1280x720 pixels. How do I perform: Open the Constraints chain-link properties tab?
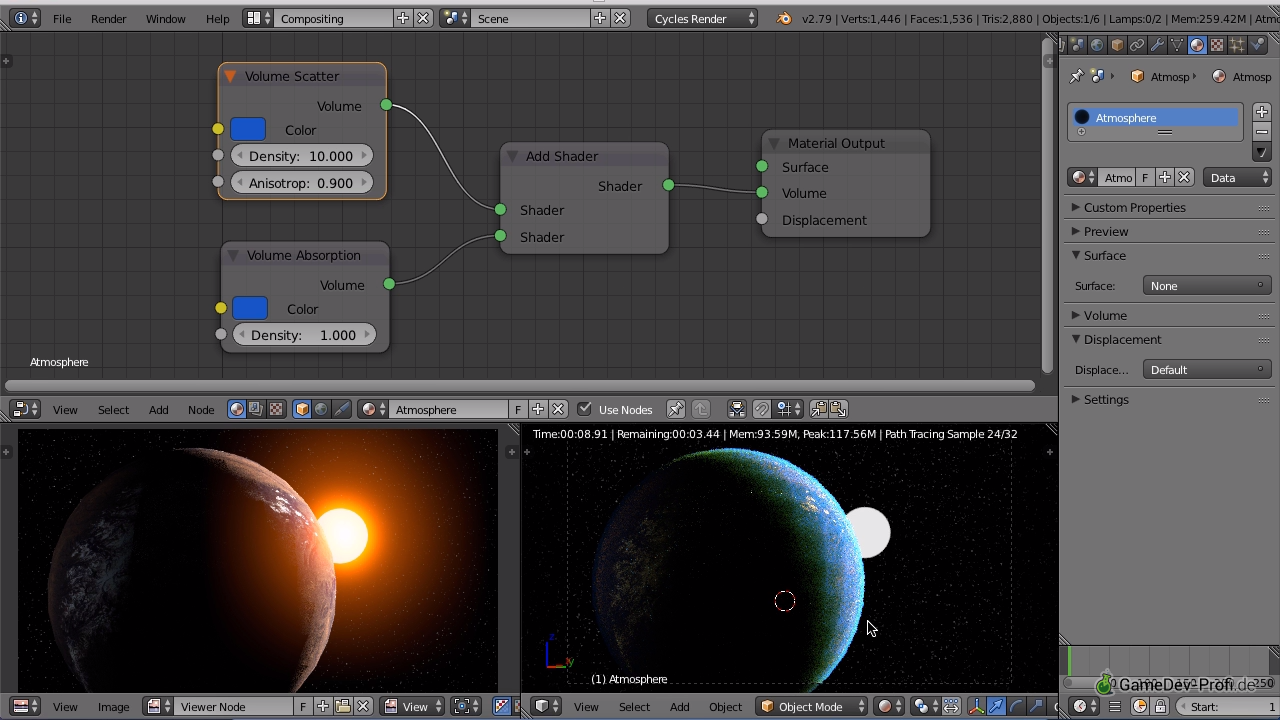click(x=1137, y=45)
